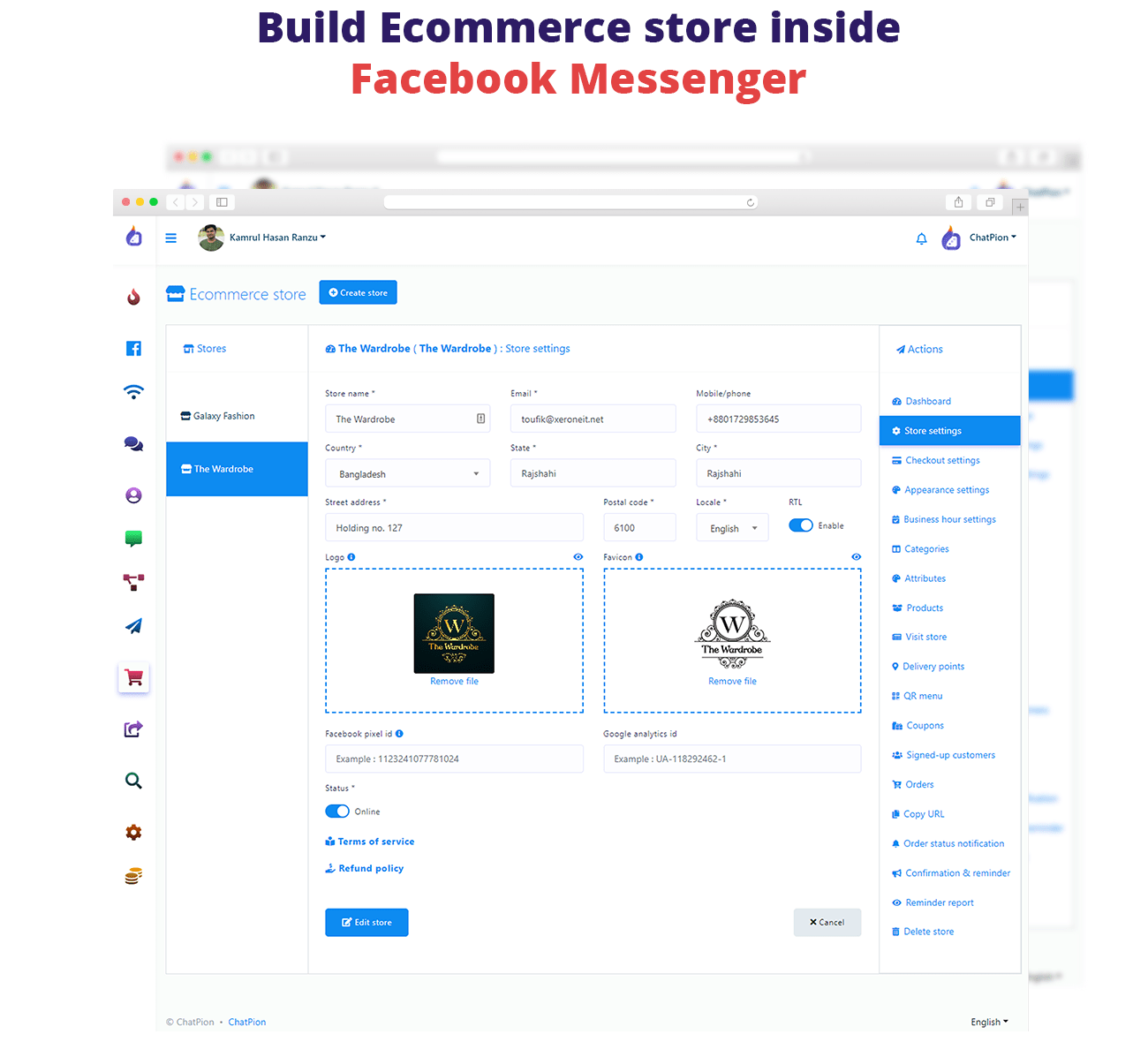Click the browser forward arrow
This screenshot has width=1148, height=1057.
coord(195,202)
